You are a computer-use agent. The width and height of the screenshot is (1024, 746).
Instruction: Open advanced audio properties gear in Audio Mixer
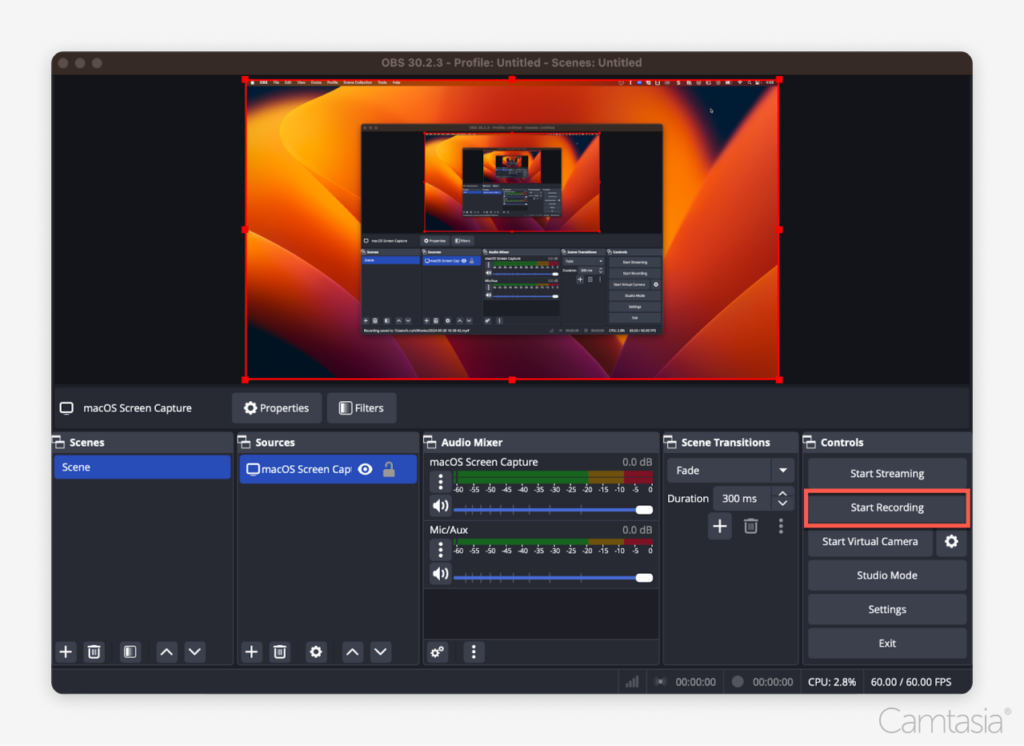click(437, 652)
